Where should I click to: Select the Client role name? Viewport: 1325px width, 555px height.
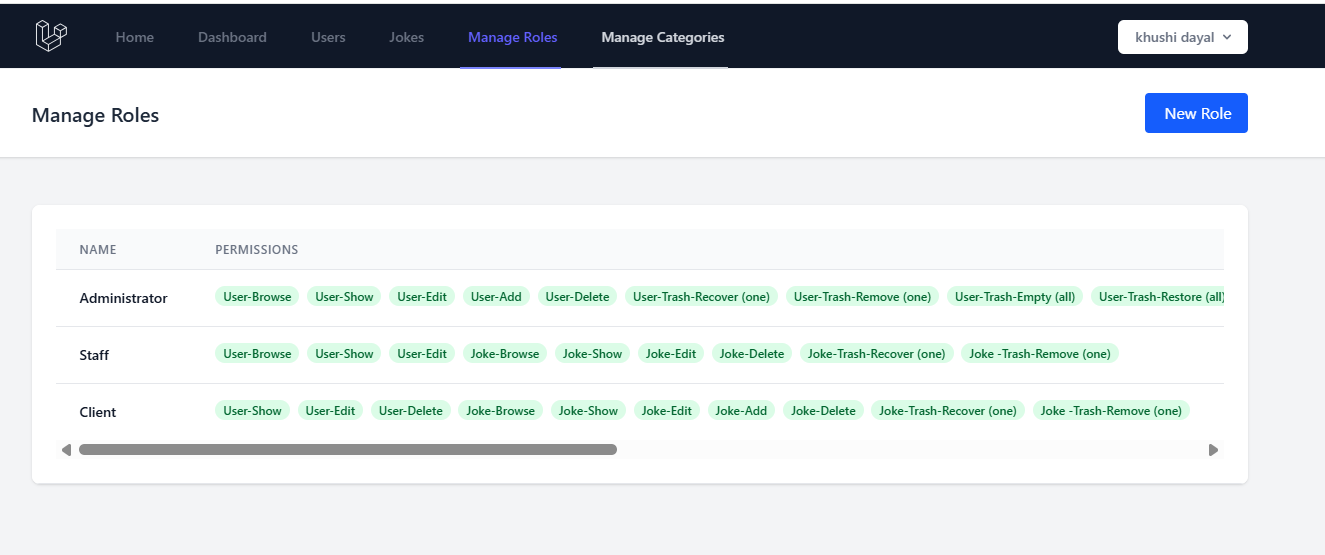(x=98, y=412)
